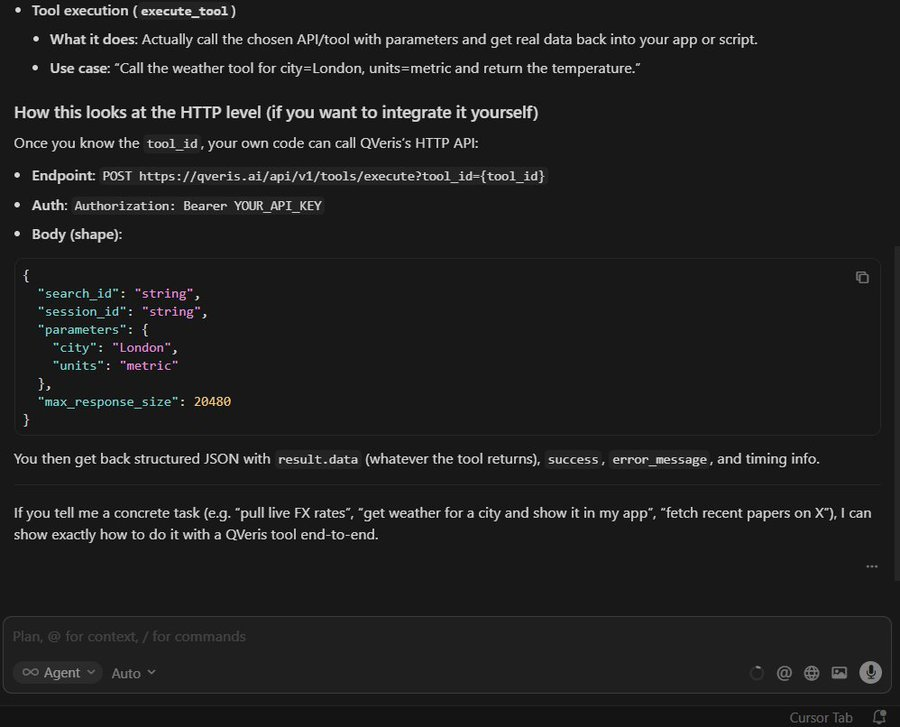Click the tool_id inline code
The width and height of the screenshot is (900, 727).
[172, 143]
